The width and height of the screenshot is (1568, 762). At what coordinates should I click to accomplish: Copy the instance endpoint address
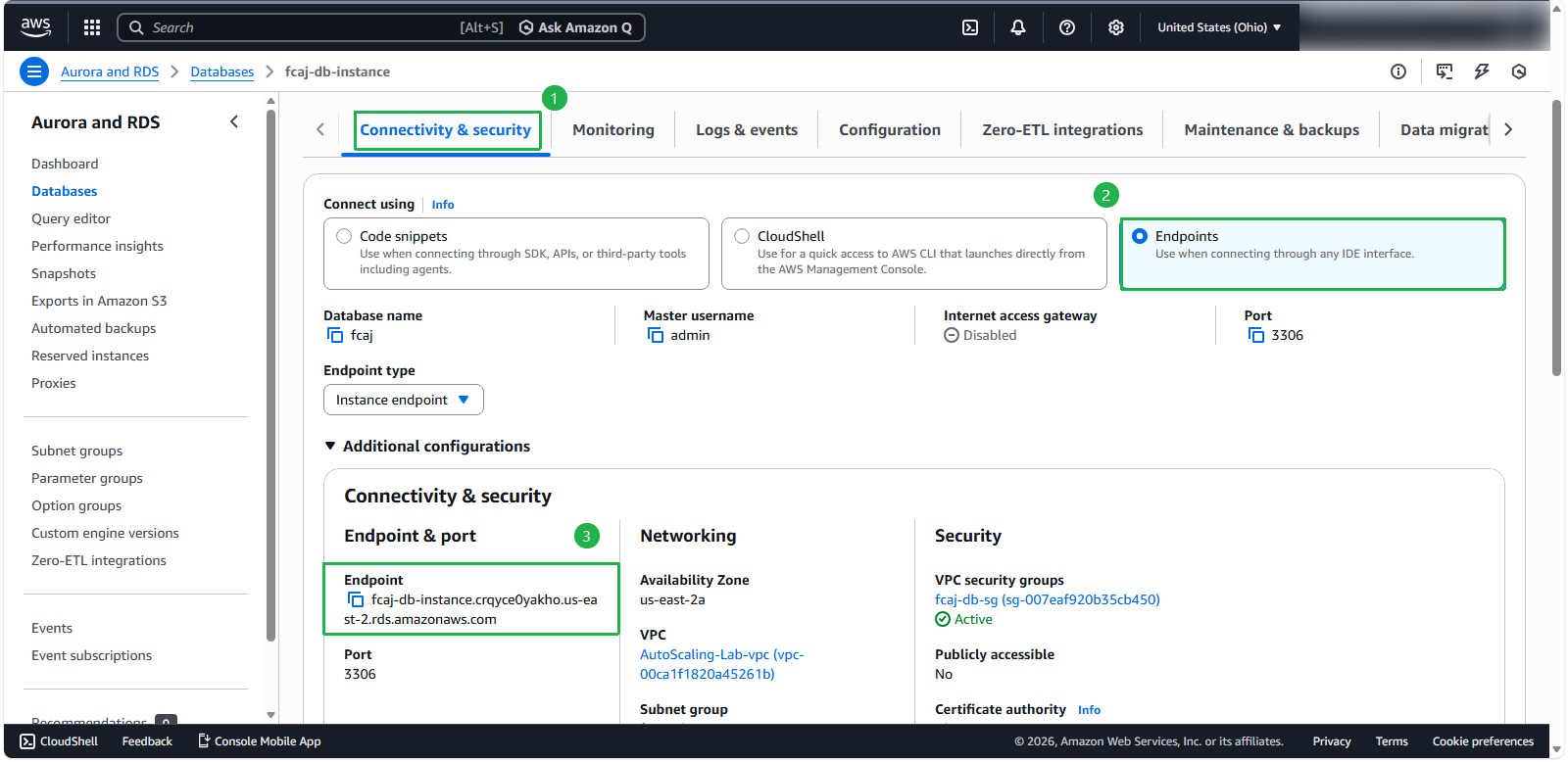[356, 599]
